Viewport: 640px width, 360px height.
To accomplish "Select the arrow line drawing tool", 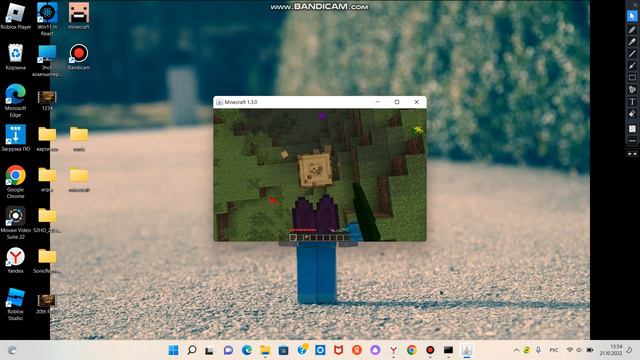I will (632, 65).
